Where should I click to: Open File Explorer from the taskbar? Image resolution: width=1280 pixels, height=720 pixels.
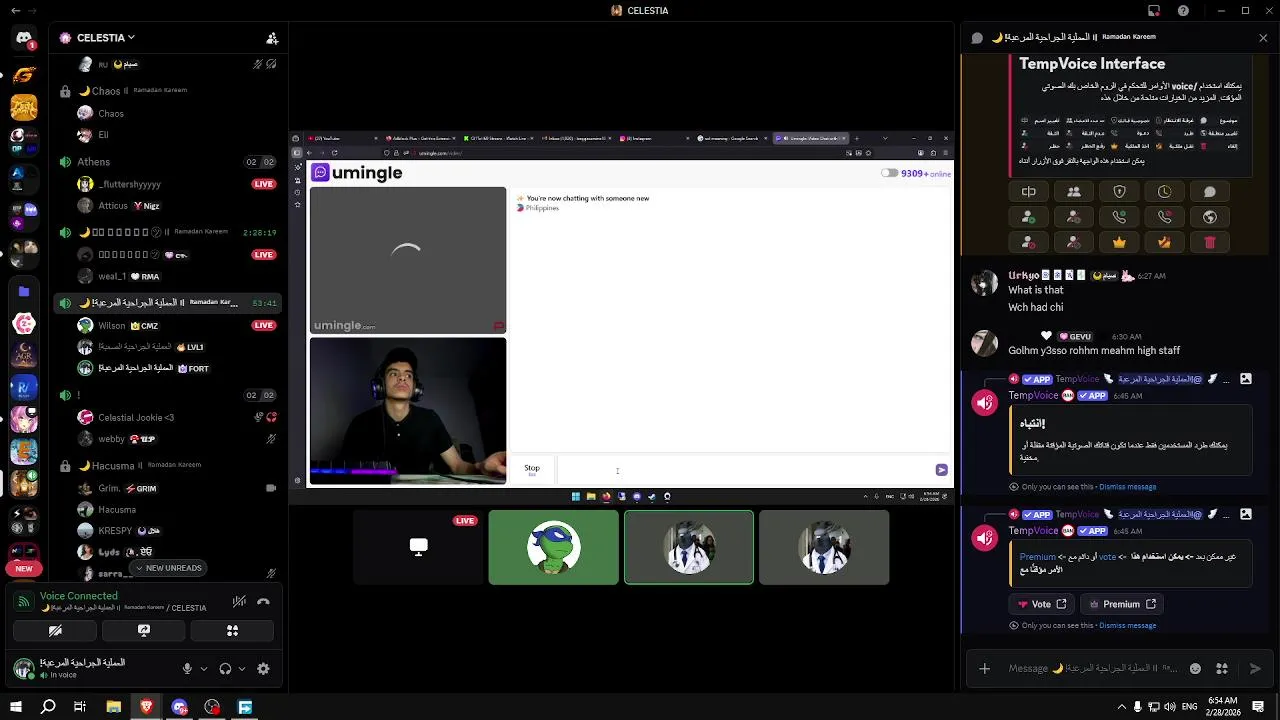click(x=113, y=707)
